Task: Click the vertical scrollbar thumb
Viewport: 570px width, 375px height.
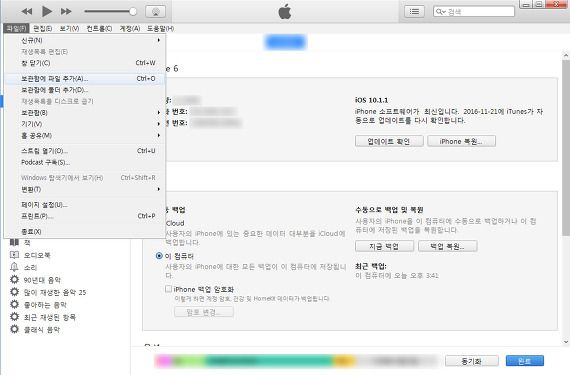Action: (566, 147)
